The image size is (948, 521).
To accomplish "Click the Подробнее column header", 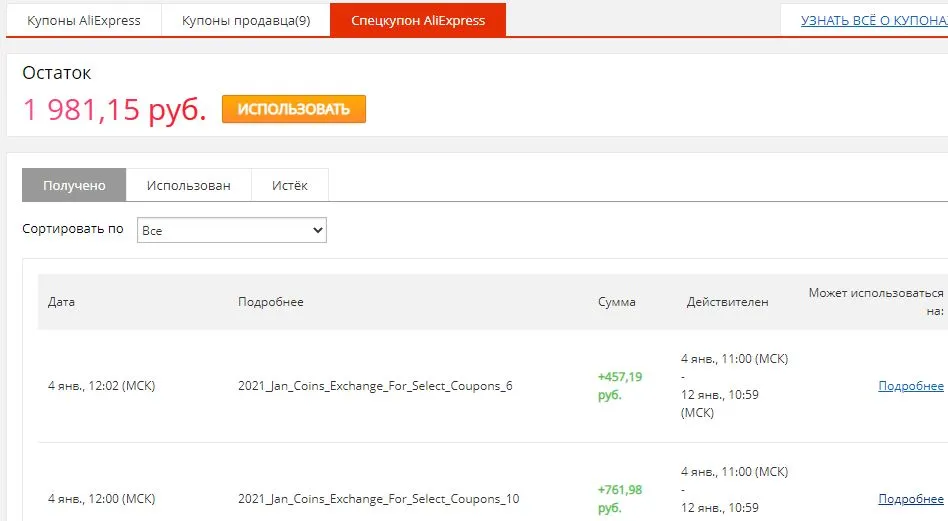I will [x=271, y=302].
